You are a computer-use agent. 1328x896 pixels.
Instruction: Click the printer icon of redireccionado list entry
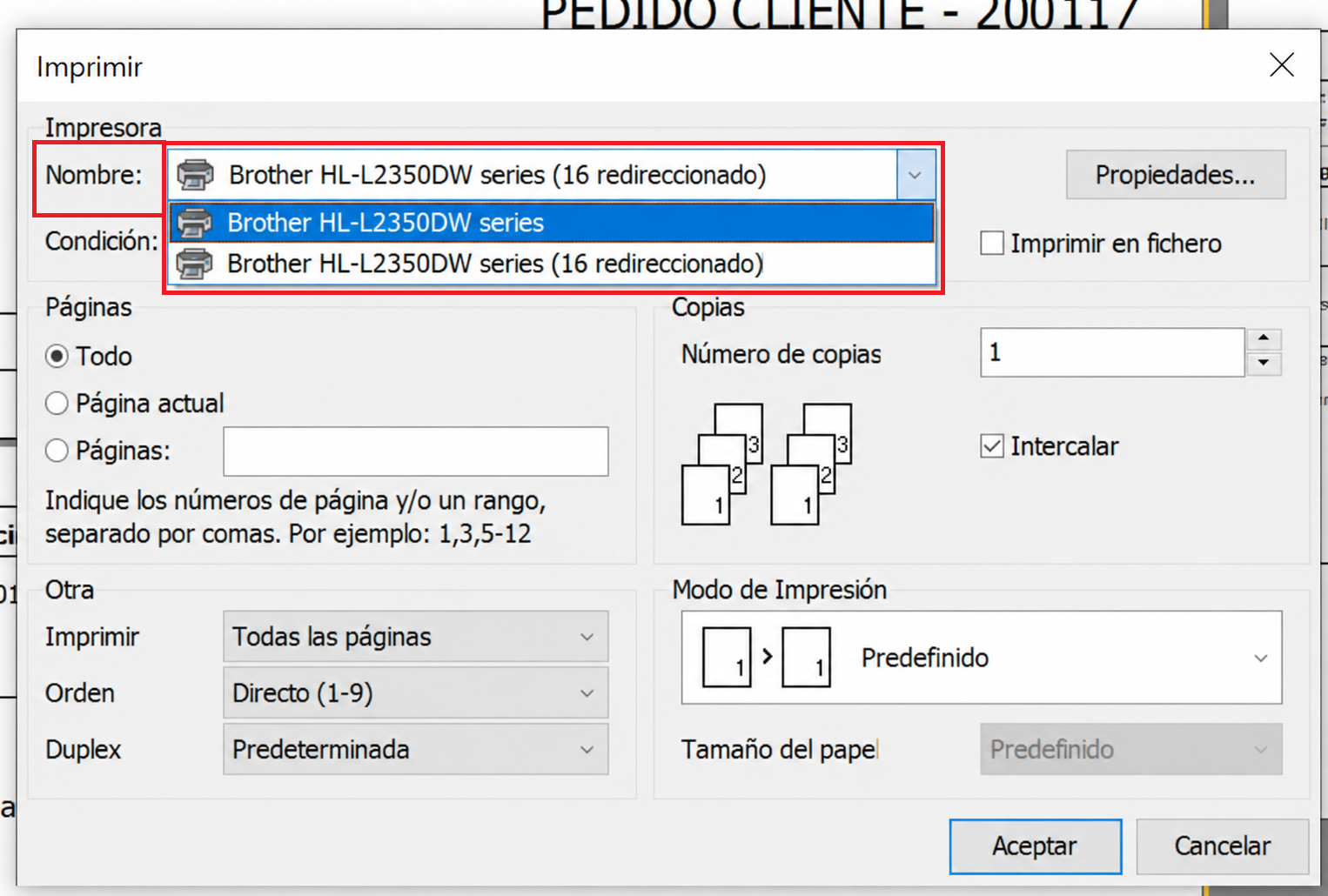[195, 264]
